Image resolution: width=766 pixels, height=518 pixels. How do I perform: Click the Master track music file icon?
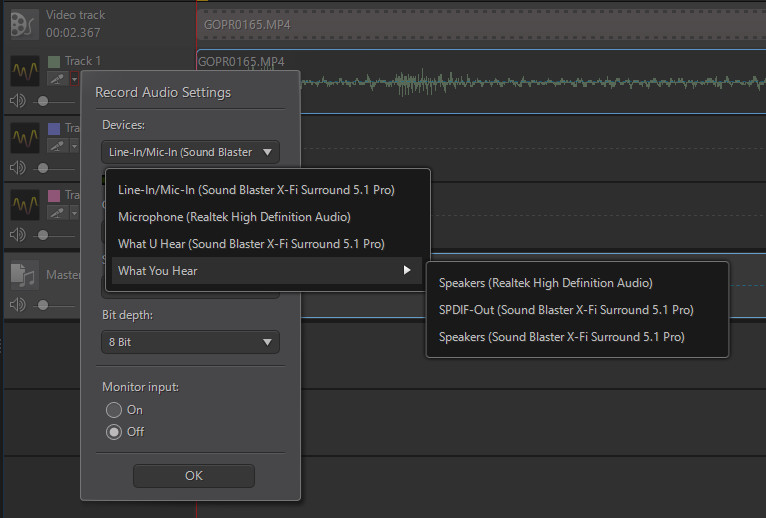[24, 274]
